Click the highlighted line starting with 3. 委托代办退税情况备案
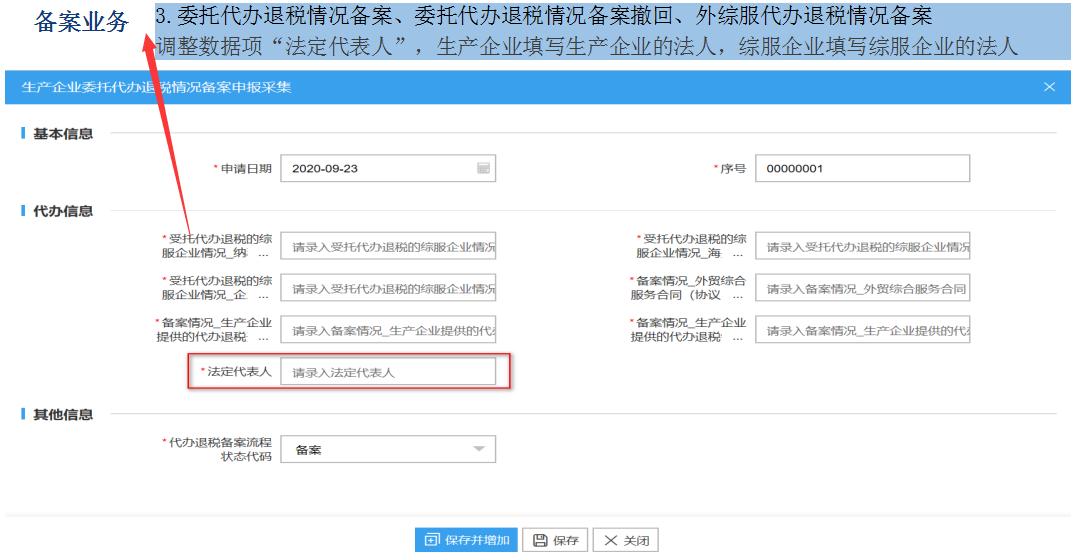Viewport: 1072px width, 555px height. (544, 16)
